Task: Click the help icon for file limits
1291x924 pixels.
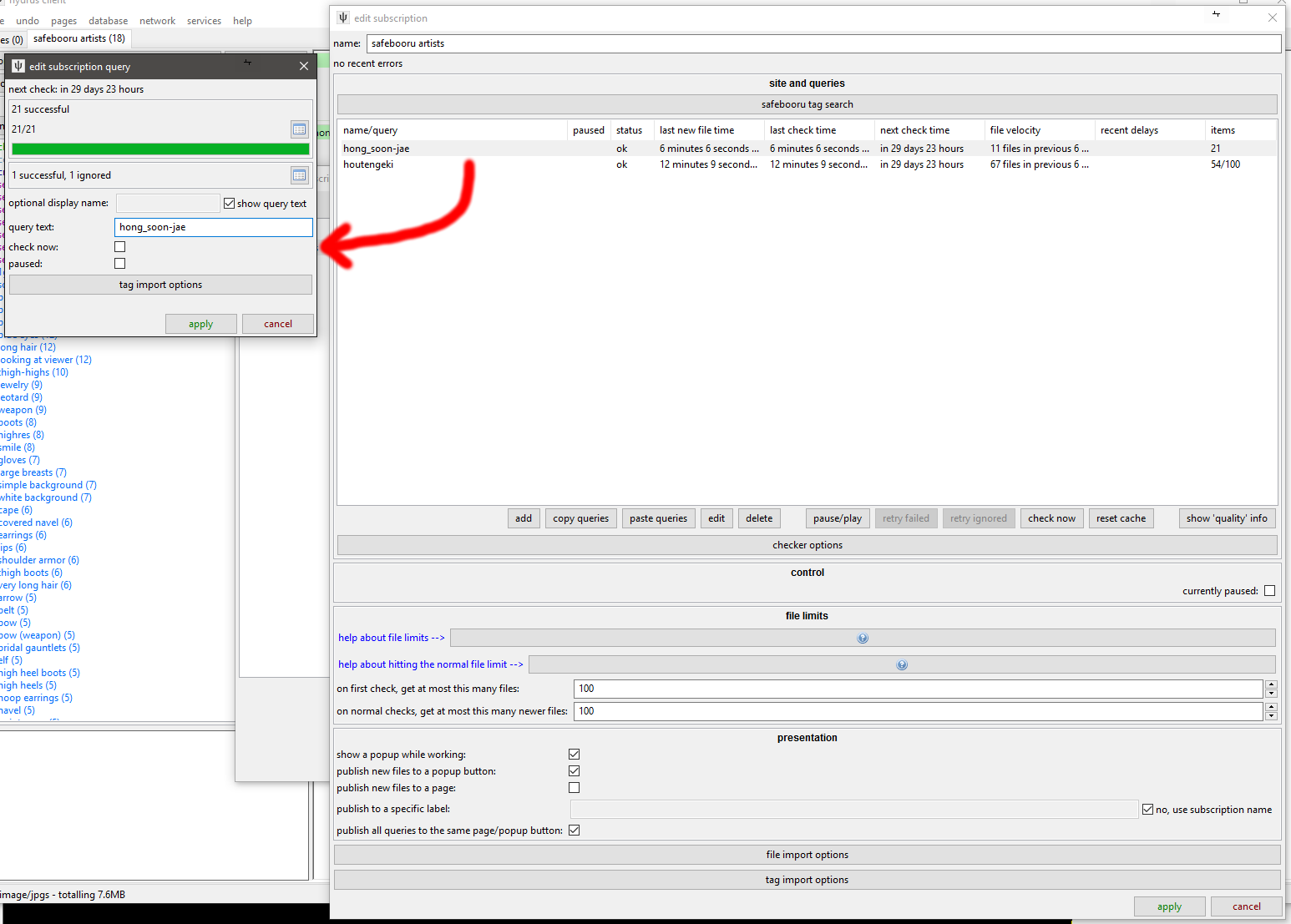Action: click(x=863, y=639)
